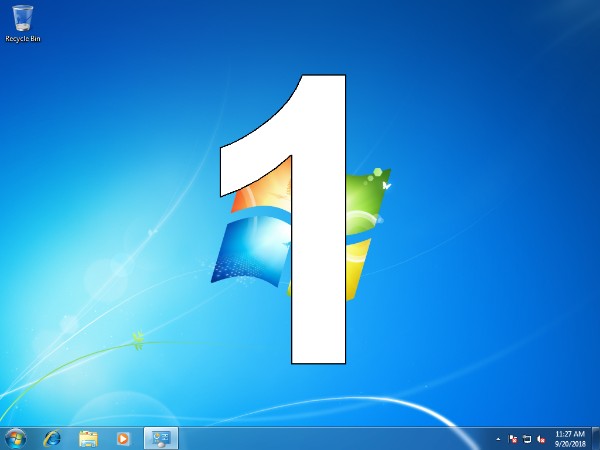Open the Recycle Bin desktop icon
This screenshot has width=600, height=450.
(23, 23)
